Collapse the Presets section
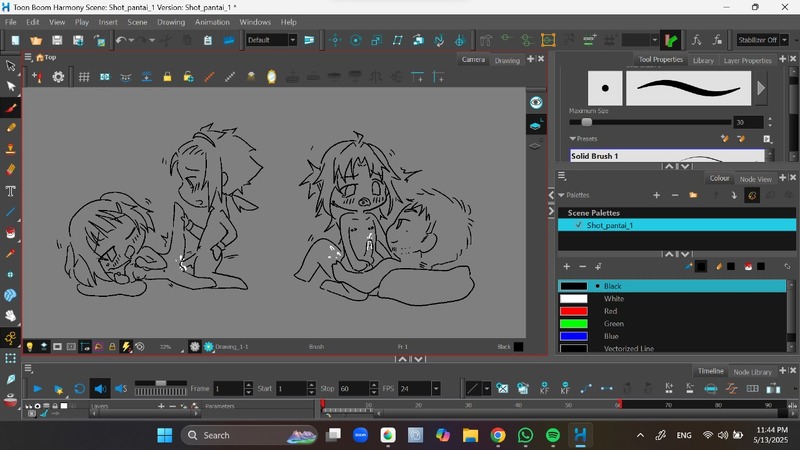This screenshot has width=800, height=450. click(573, 139)
